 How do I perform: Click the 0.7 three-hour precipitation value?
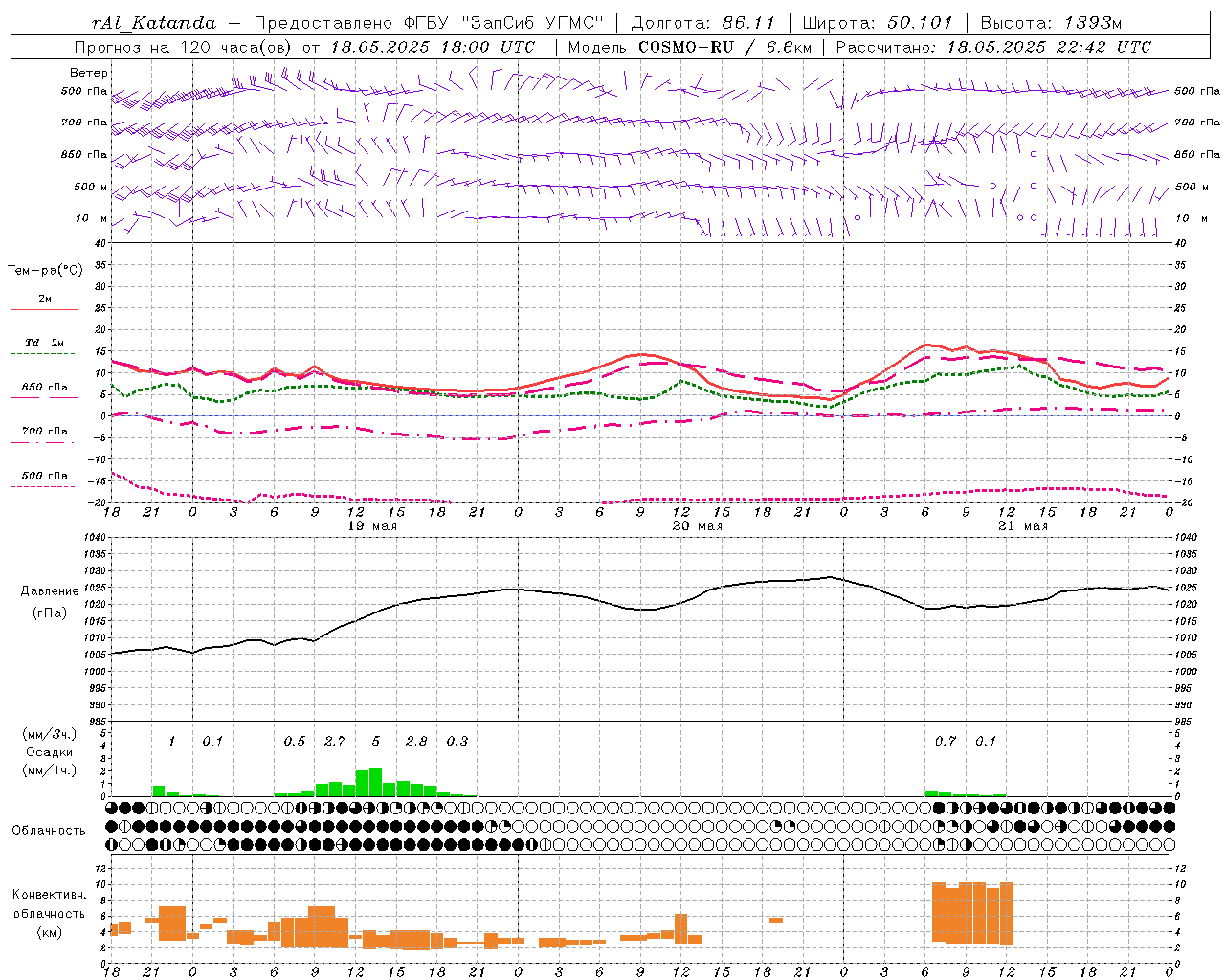tap(946, 742)
